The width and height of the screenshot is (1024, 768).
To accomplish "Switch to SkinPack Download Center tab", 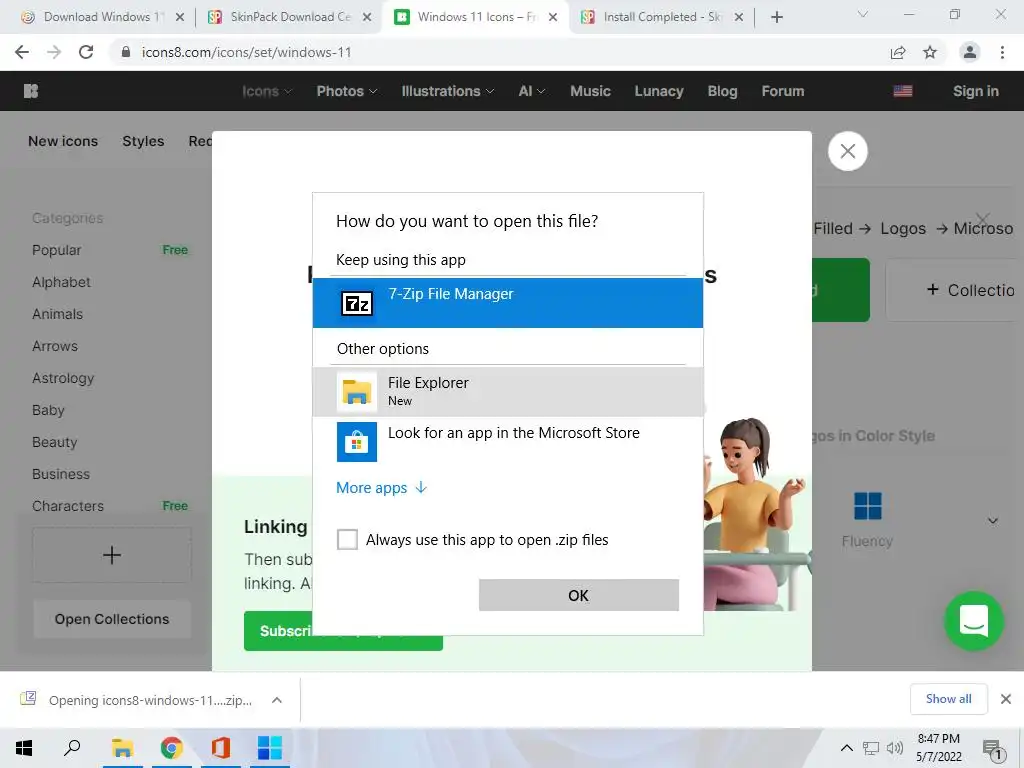I will point(290,17).
